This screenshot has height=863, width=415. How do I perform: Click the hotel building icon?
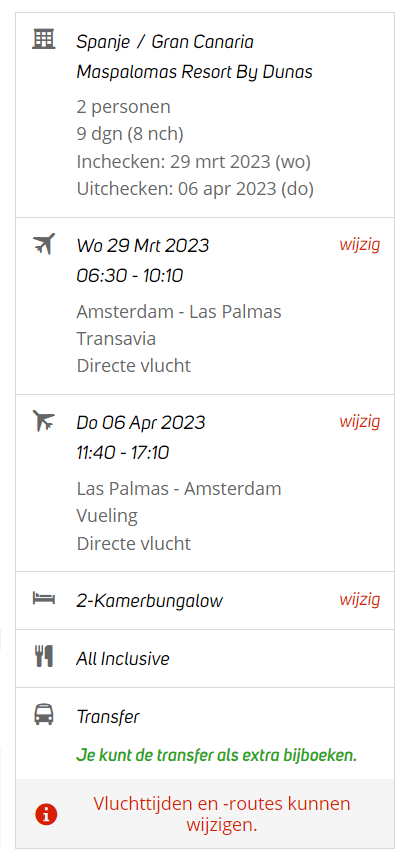43,40
